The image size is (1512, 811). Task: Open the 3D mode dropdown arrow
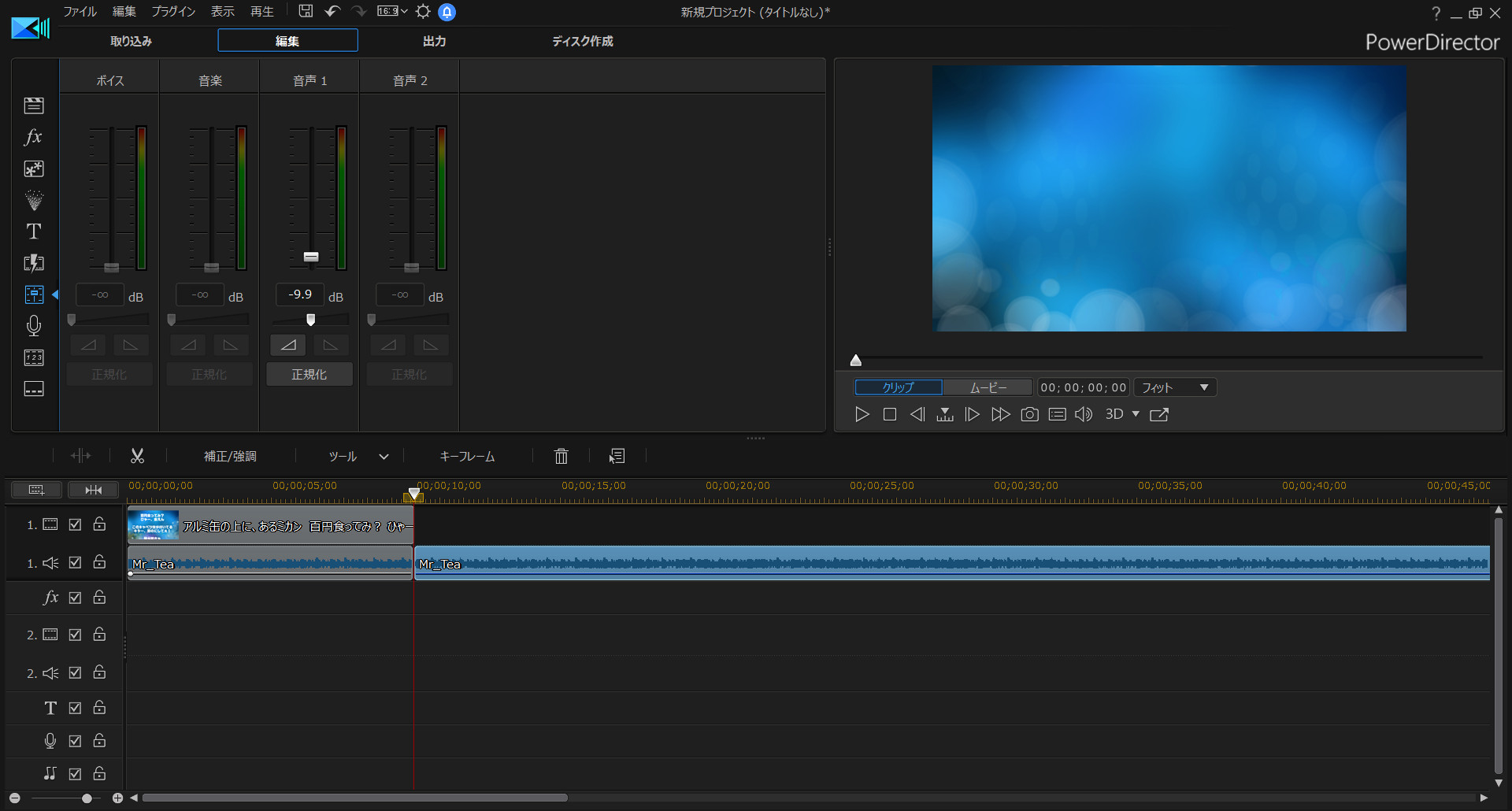pyautogui.click(x=1136, y=414)
